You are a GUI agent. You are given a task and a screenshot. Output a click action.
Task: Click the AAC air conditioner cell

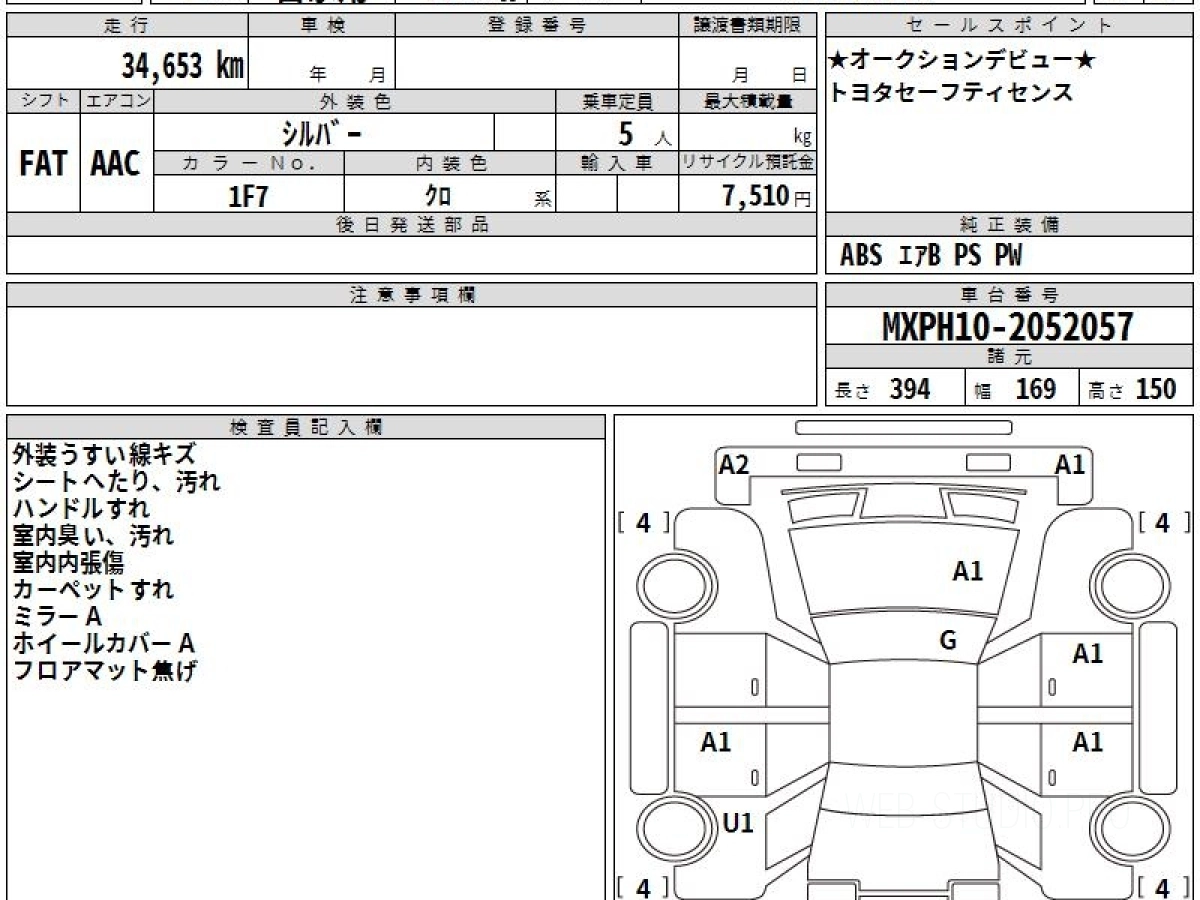[116, 163]
